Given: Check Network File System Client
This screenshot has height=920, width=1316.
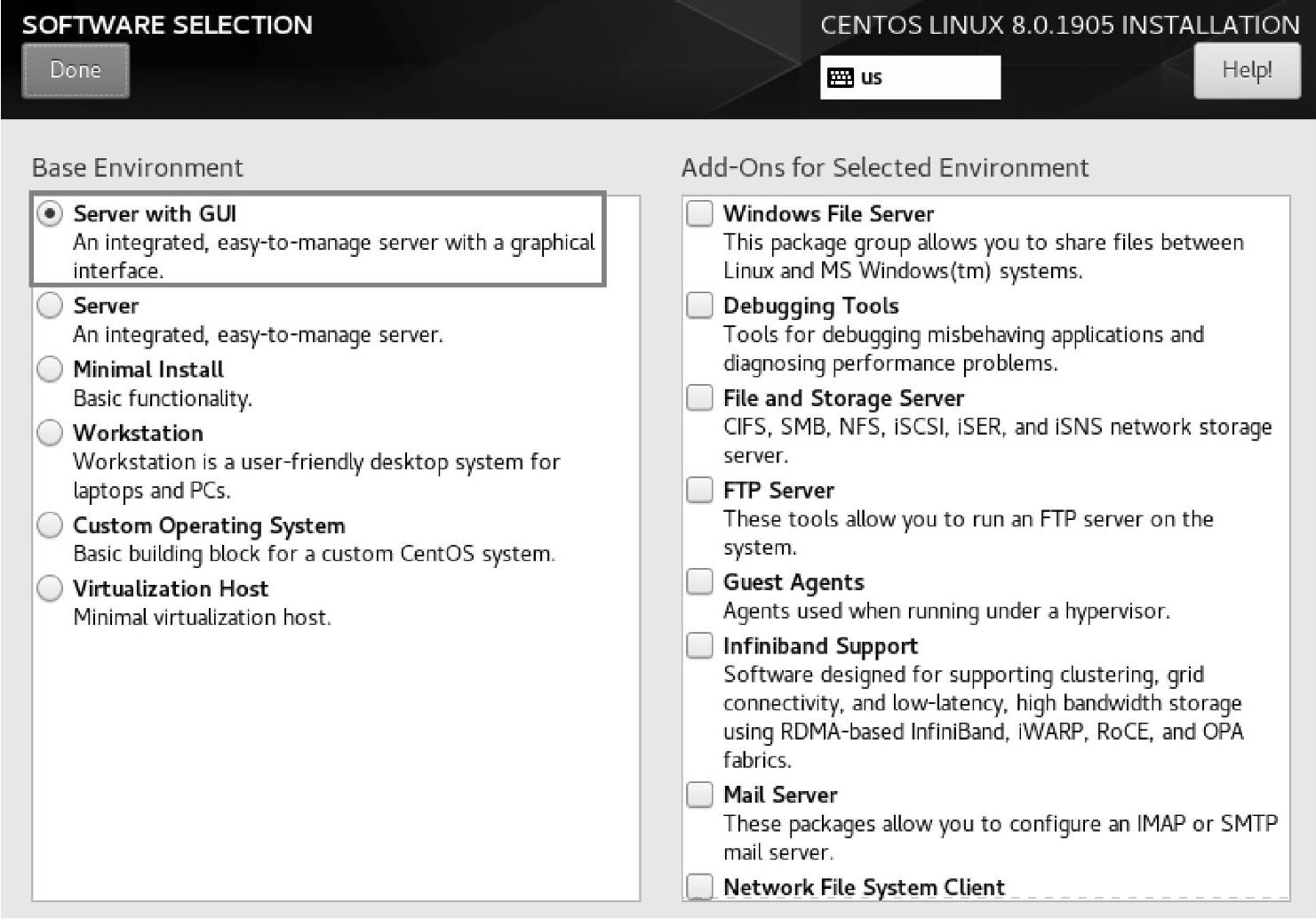Looking at the screenshot, I should (x=699, y=886).
